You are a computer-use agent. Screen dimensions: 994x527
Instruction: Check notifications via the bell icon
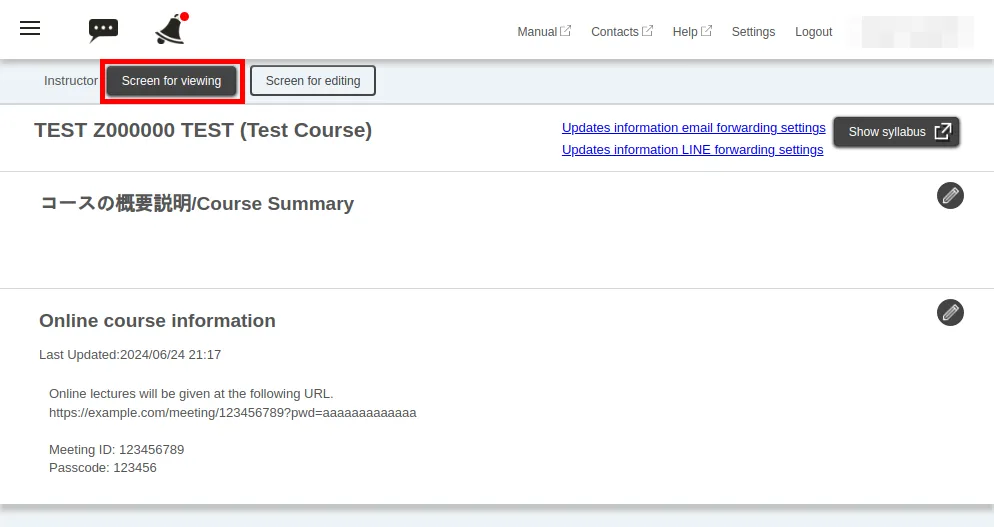coord(171,30)
